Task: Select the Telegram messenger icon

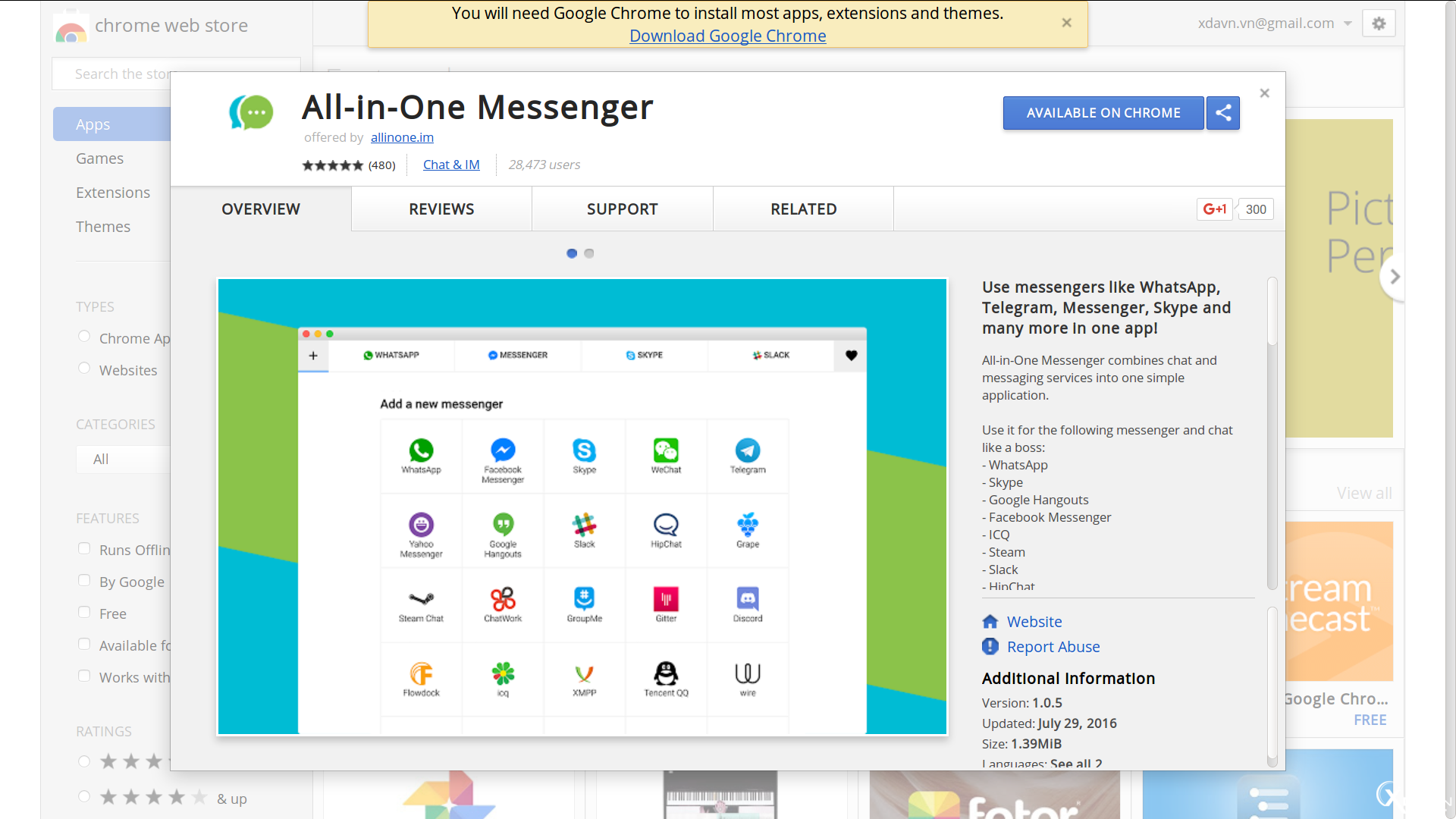Action: pyautogui.click(x=747, y=451)
